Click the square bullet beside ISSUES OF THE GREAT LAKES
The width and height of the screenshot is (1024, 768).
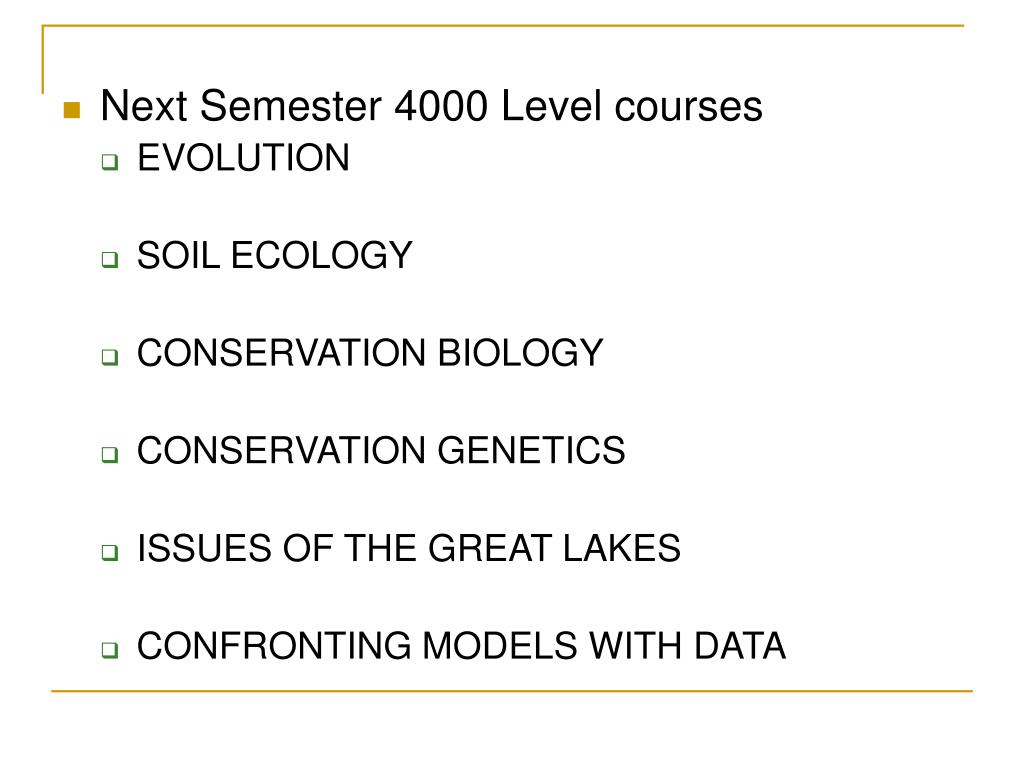110,552
